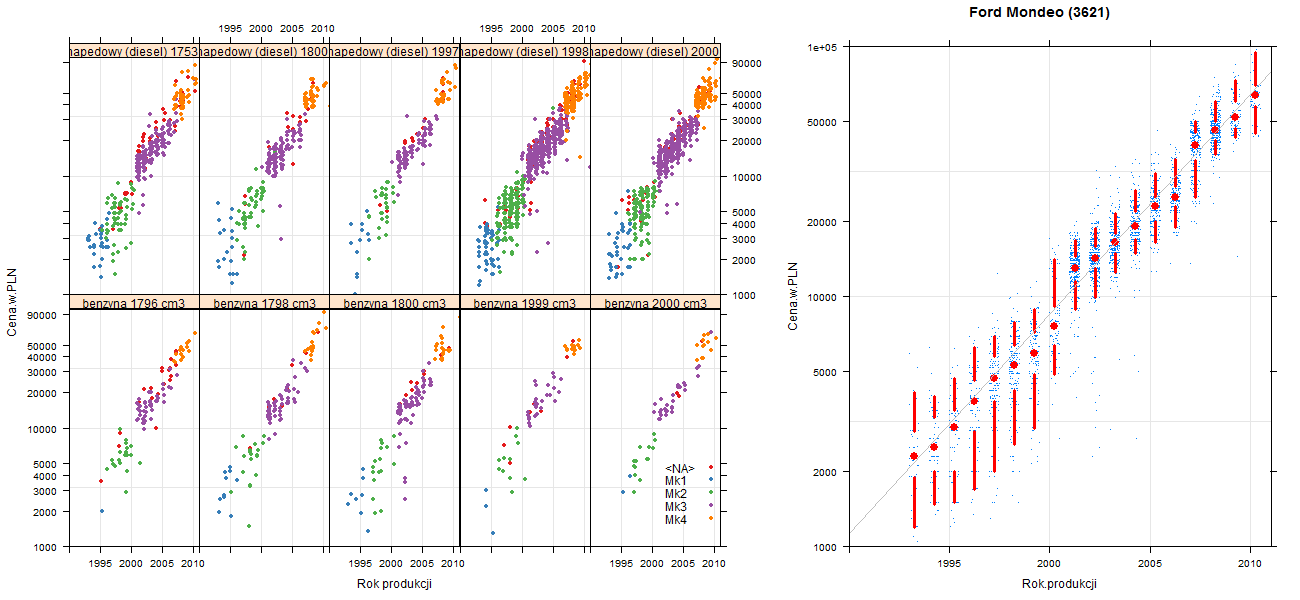
Task: Click the 'Mk2' legend entry
Action: (676, 494)
